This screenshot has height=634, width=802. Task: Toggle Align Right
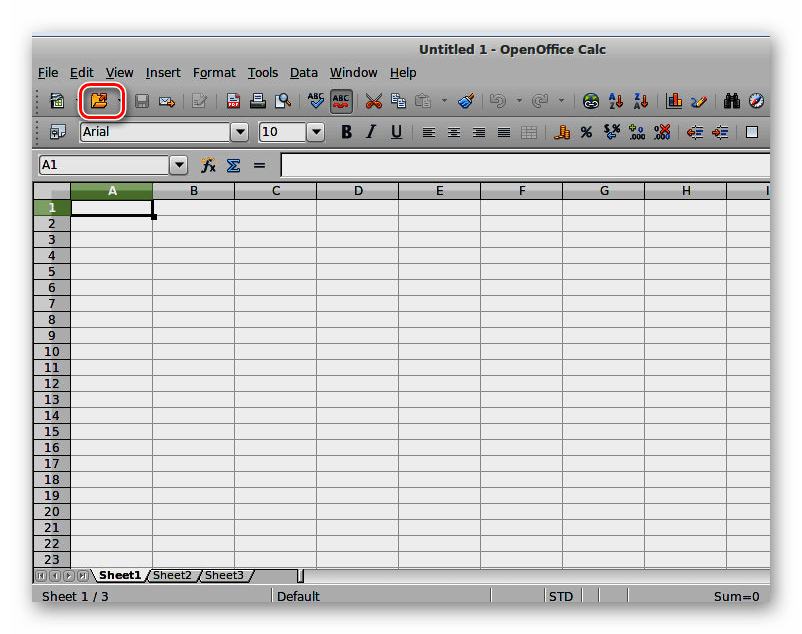(x=479, y=133)
